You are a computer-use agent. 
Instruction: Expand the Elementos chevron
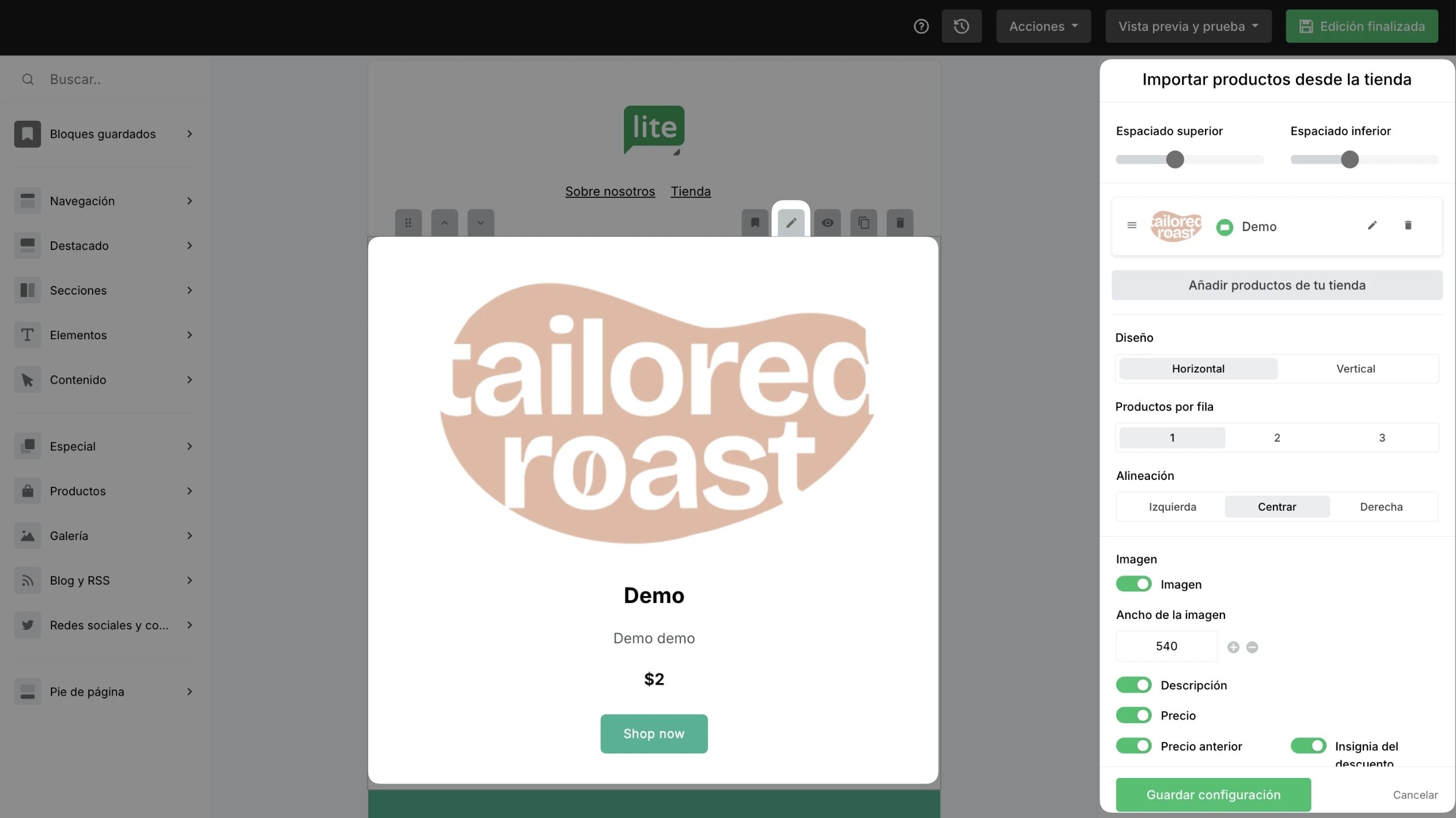pyautogui.click(x=190, y=335)
